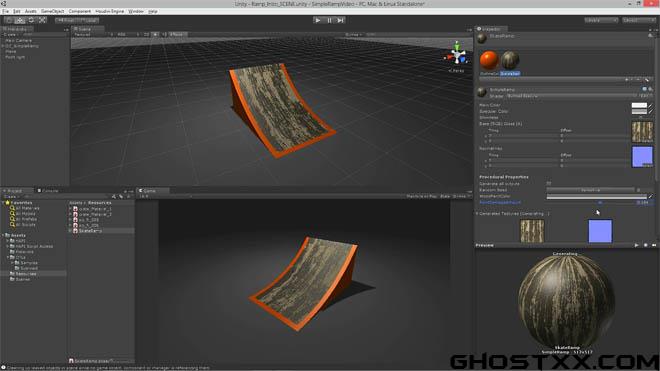Click the Randomize seed button
Screen dimensions: 660x371
click(591, 190)
